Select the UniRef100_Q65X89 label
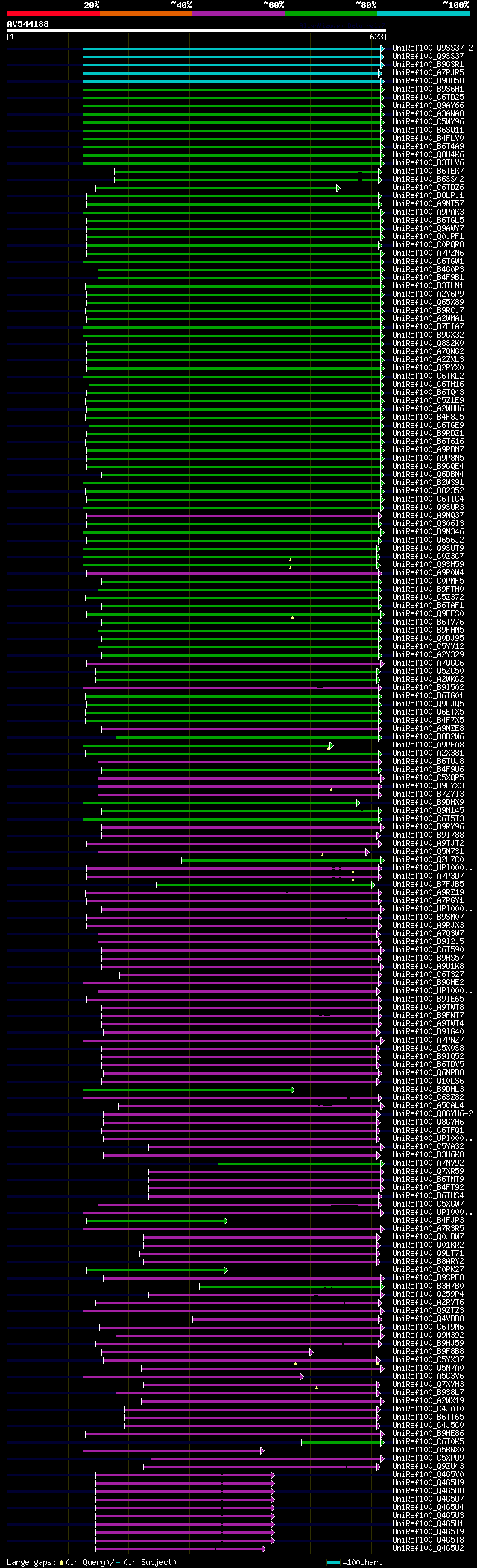This screenshot has width=477, height=1568. [x=428, y=302]
